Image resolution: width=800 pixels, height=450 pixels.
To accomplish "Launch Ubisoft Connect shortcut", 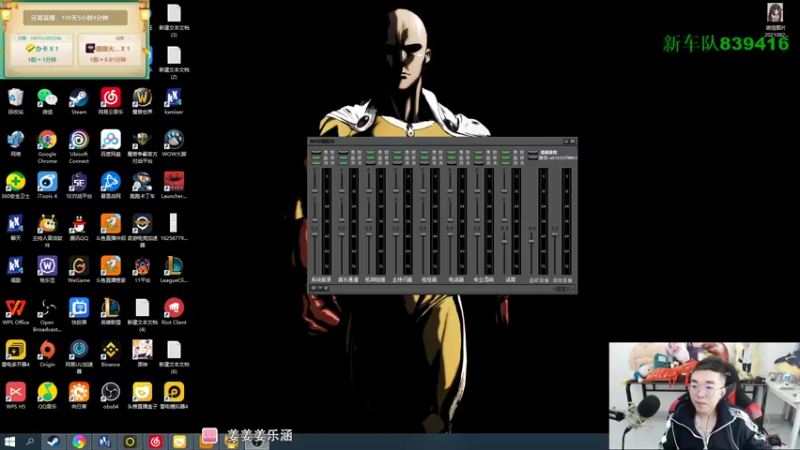I will [x=79, y=146].
